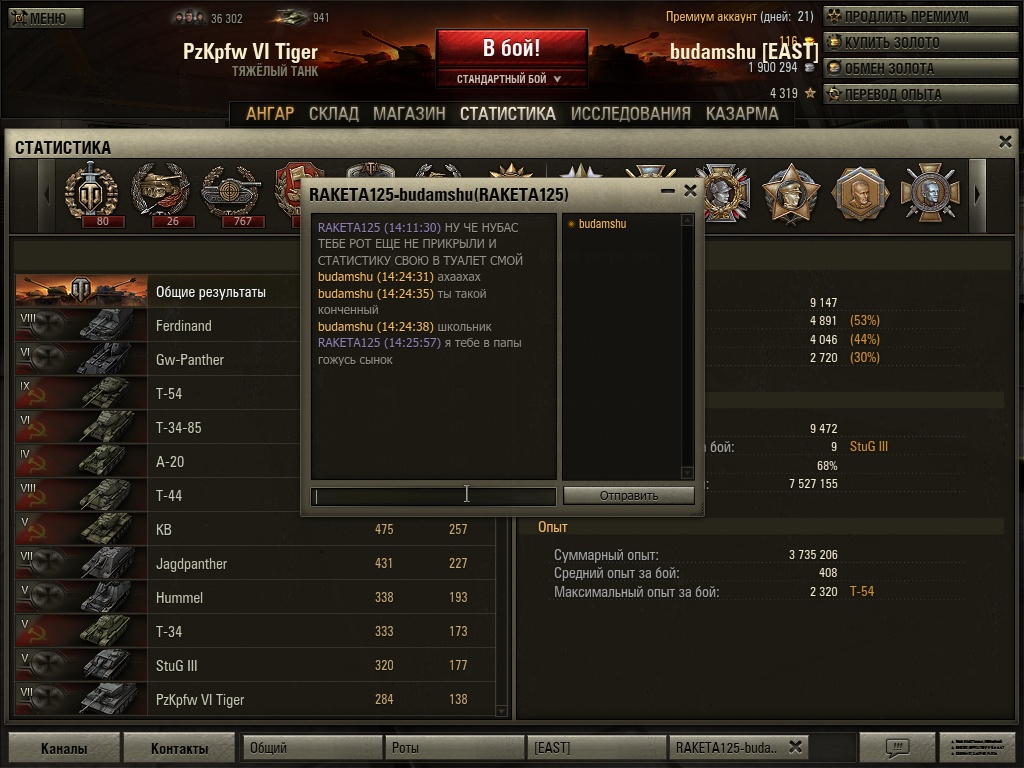Screen dimensions: 1024x768
Task: Click the star-shaped hero medal in achievements row
Action: [x=791, y=193]
